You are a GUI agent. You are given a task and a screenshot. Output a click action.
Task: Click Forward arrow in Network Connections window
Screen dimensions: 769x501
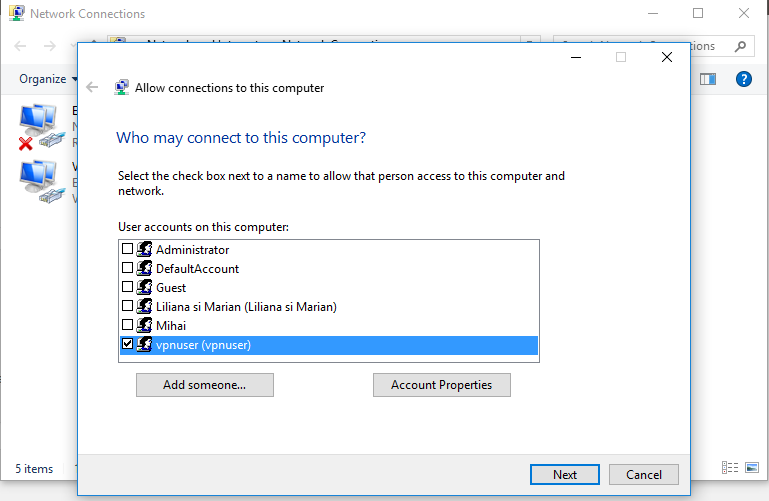pyautogui.click(x=50, y=46)
